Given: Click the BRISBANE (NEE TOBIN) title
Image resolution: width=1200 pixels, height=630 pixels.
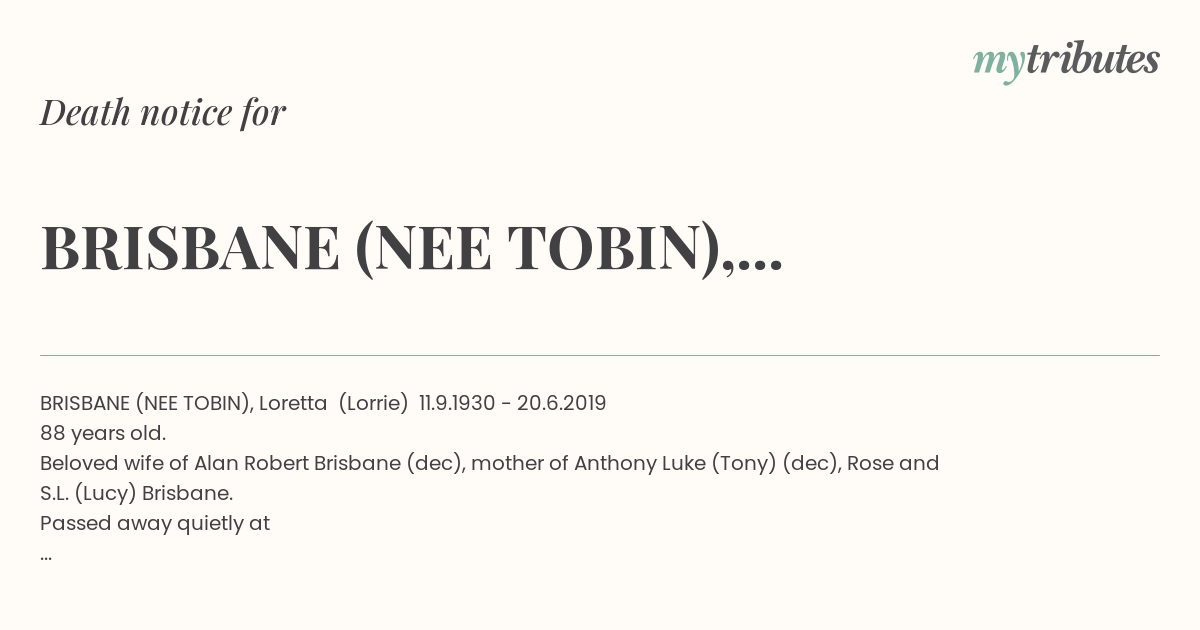Looking at the screenshot, I should (x=411, y=248).
